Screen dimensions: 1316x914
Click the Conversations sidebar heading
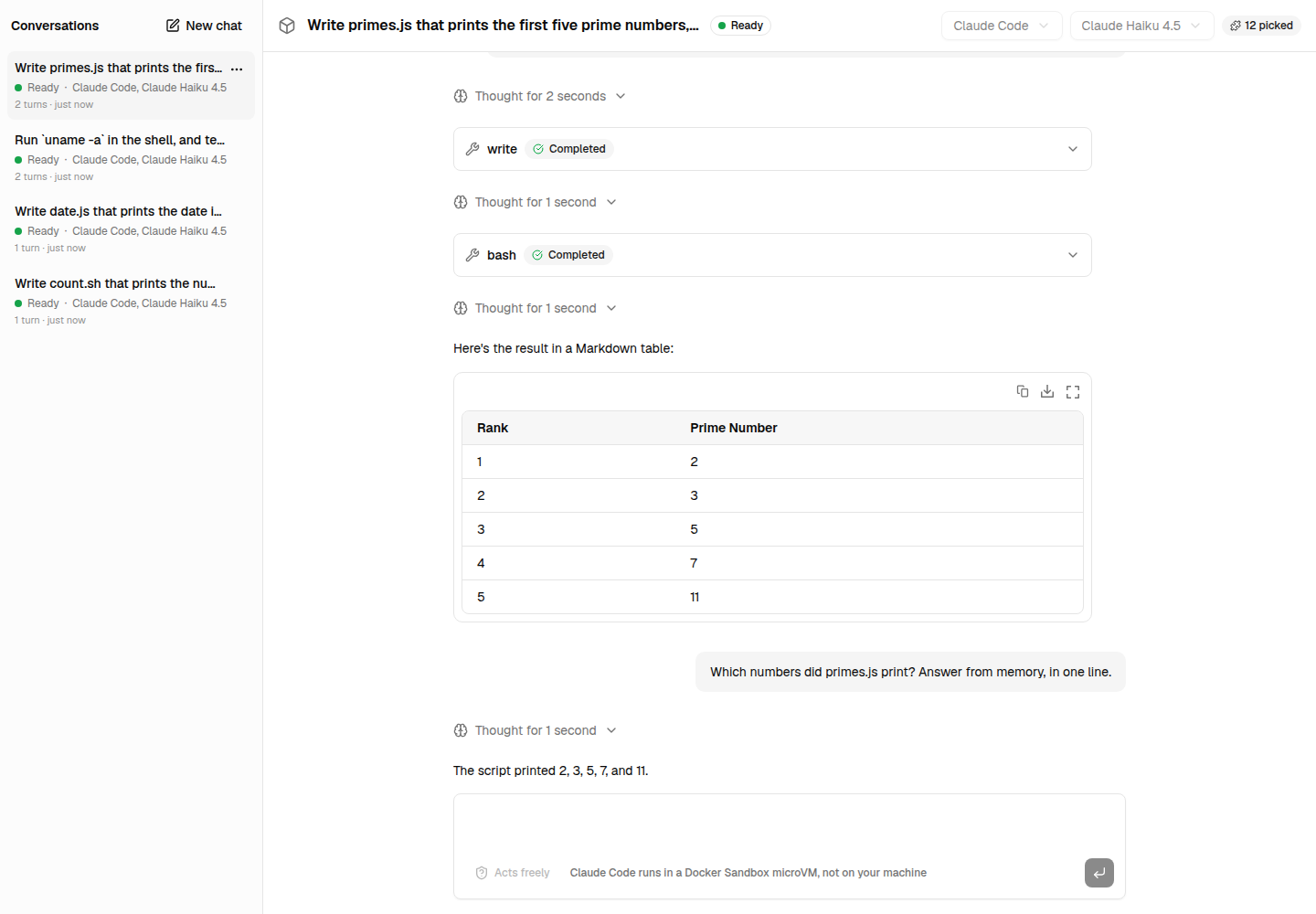point(55,26)
